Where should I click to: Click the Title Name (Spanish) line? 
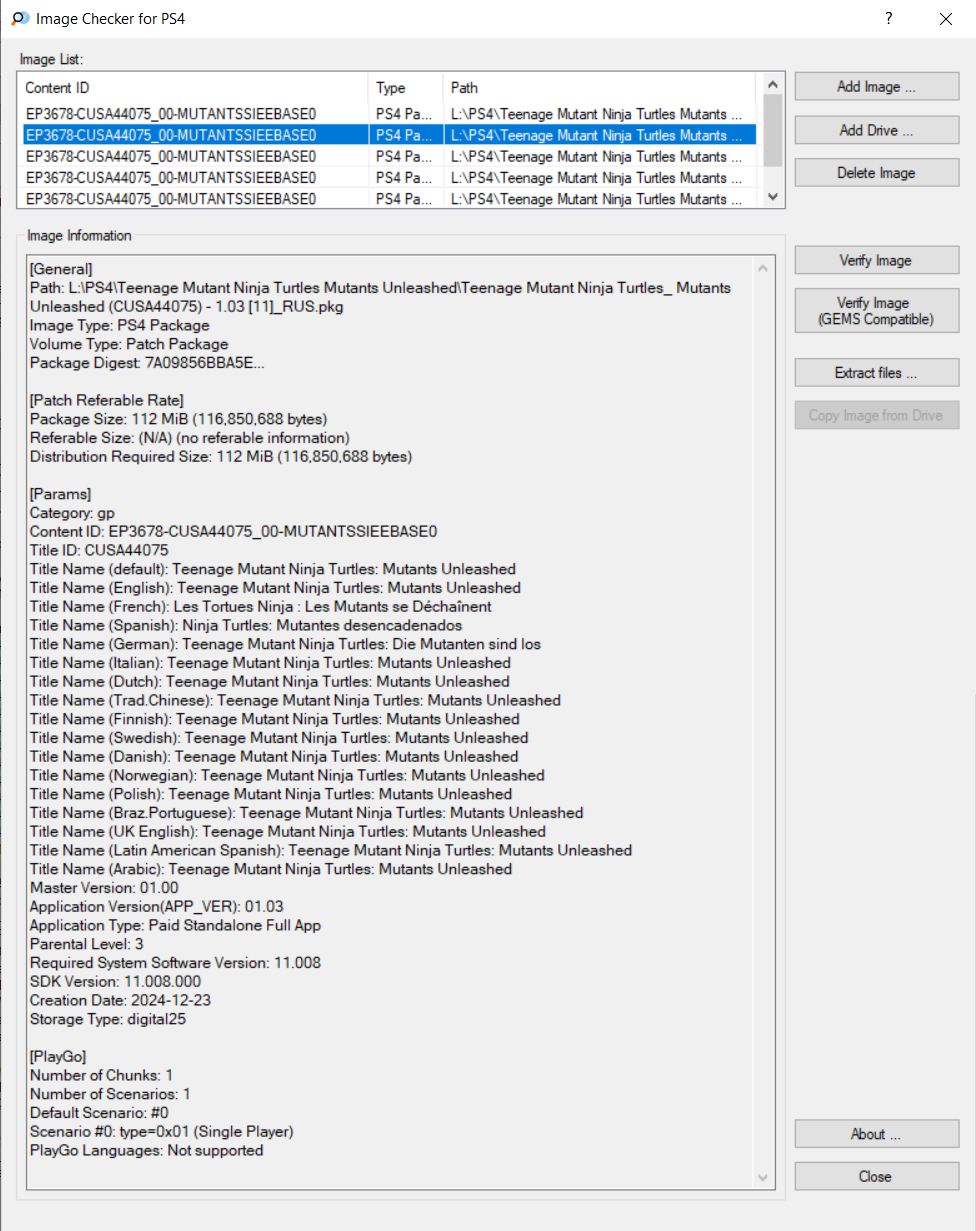(246, 625)
